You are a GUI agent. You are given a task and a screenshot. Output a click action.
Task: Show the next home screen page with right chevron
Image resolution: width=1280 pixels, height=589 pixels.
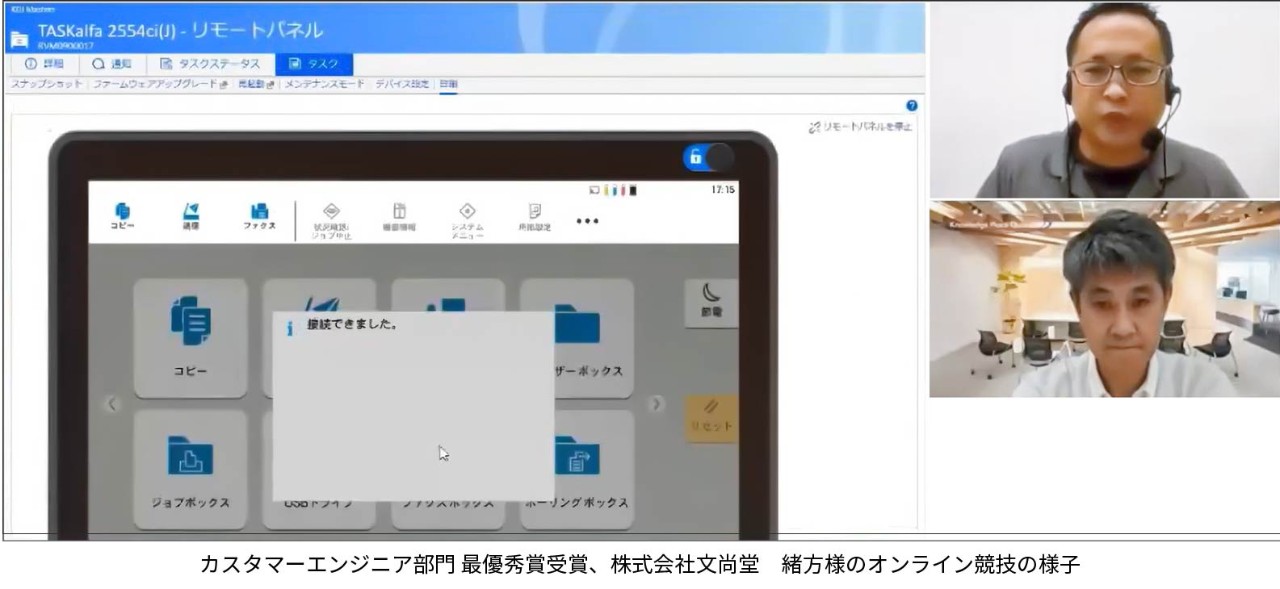pyautogui.click(x=656, y=406)
